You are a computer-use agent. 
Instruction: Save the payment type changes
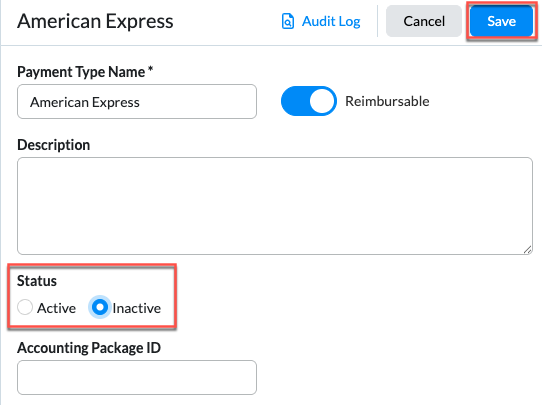502,21
